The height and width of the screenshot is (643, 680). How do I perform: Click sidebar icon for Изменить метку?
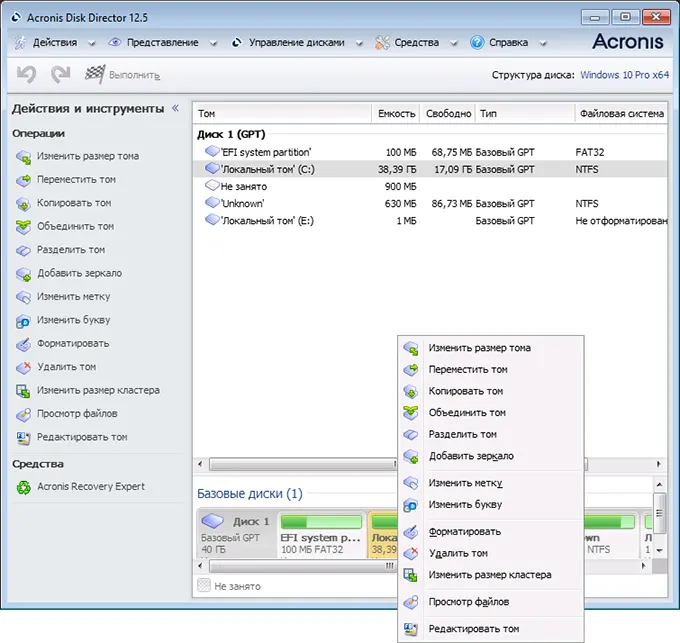coord(23,297)
